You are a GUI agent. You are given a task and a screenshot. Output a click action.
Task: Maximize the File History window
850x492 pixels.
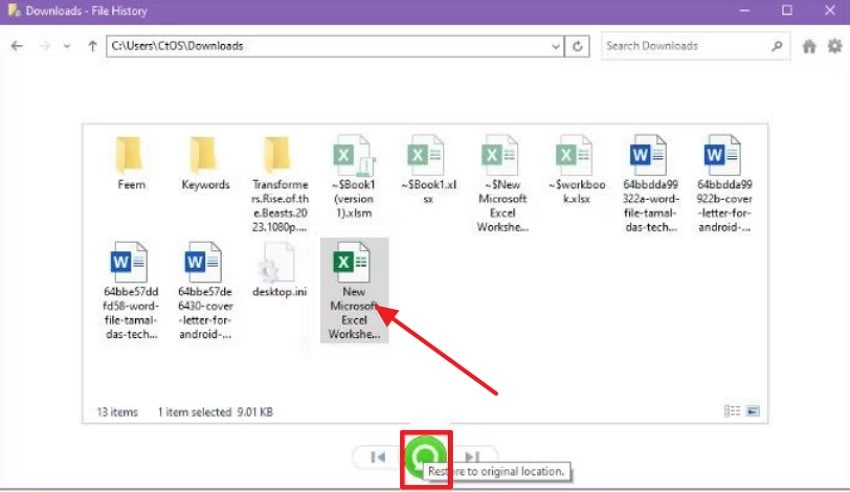click(x=787, y=11)
